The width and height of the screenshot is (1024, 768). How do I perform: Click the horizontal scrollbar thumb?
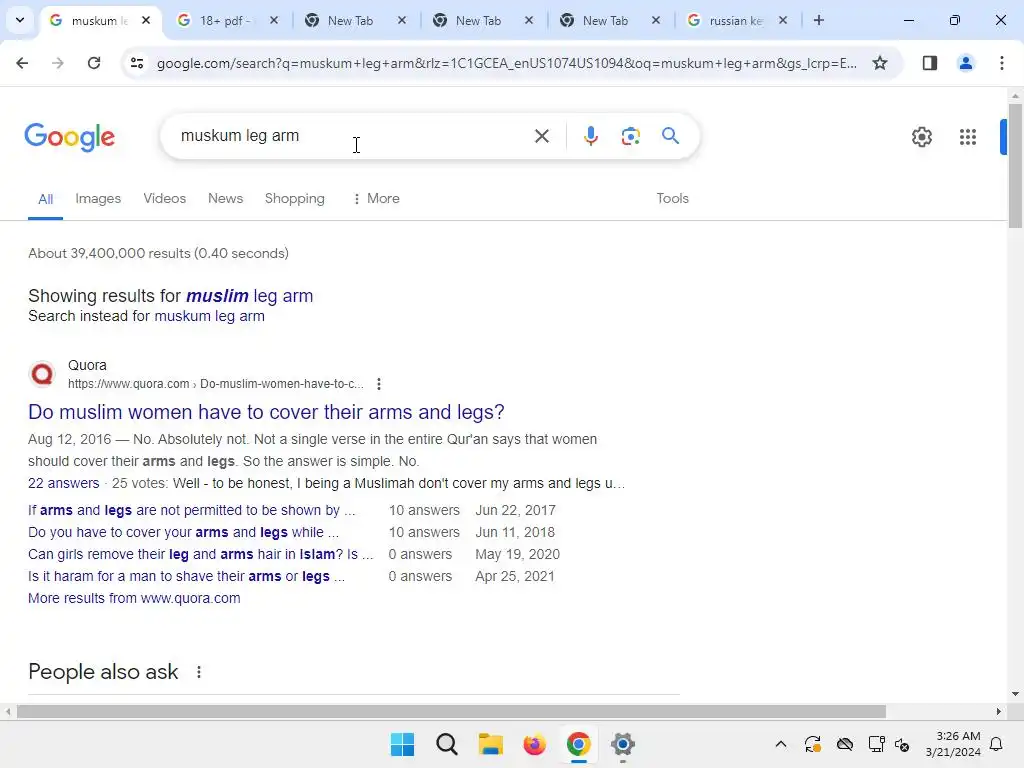click(x=451, y=712)
